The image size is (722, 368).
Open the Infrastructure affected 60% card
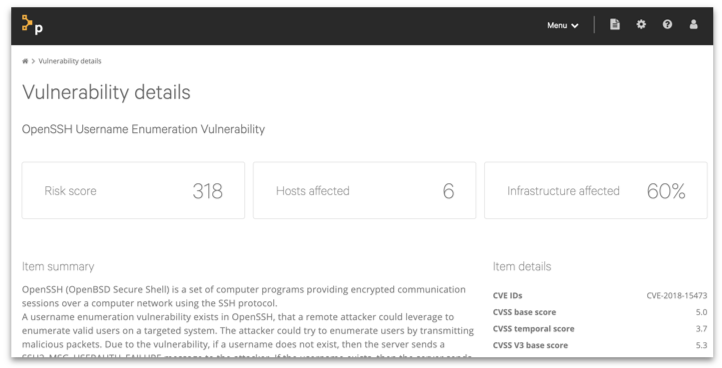[595, 190]
